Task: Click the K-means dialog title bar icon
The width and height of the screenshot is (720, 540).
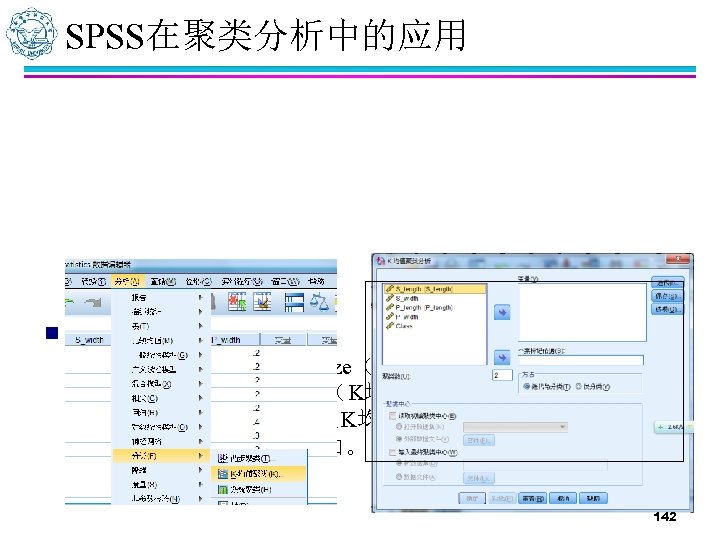Action: point(380,261)
